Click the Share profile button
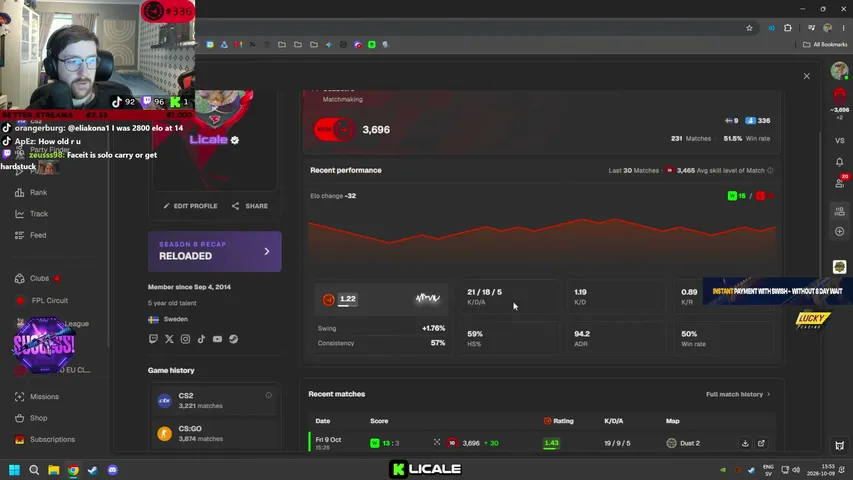The height and width of the screenshot is (480, 853). [250, 206]
